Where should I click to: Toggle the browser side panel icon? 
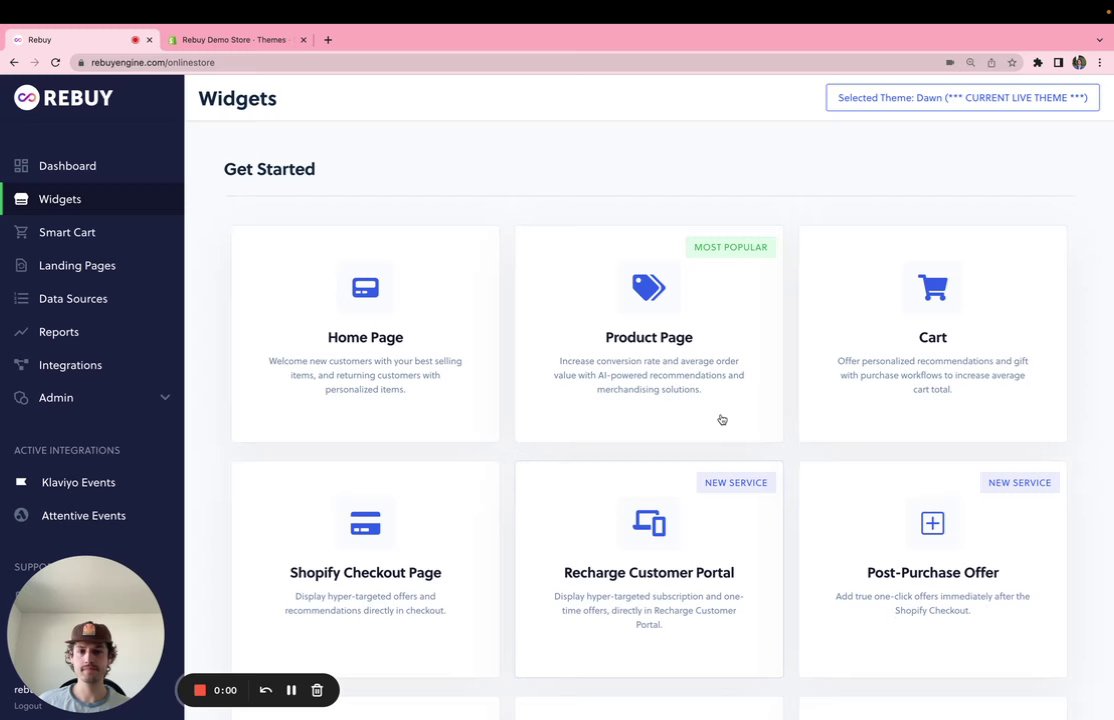pos(1059,63)
